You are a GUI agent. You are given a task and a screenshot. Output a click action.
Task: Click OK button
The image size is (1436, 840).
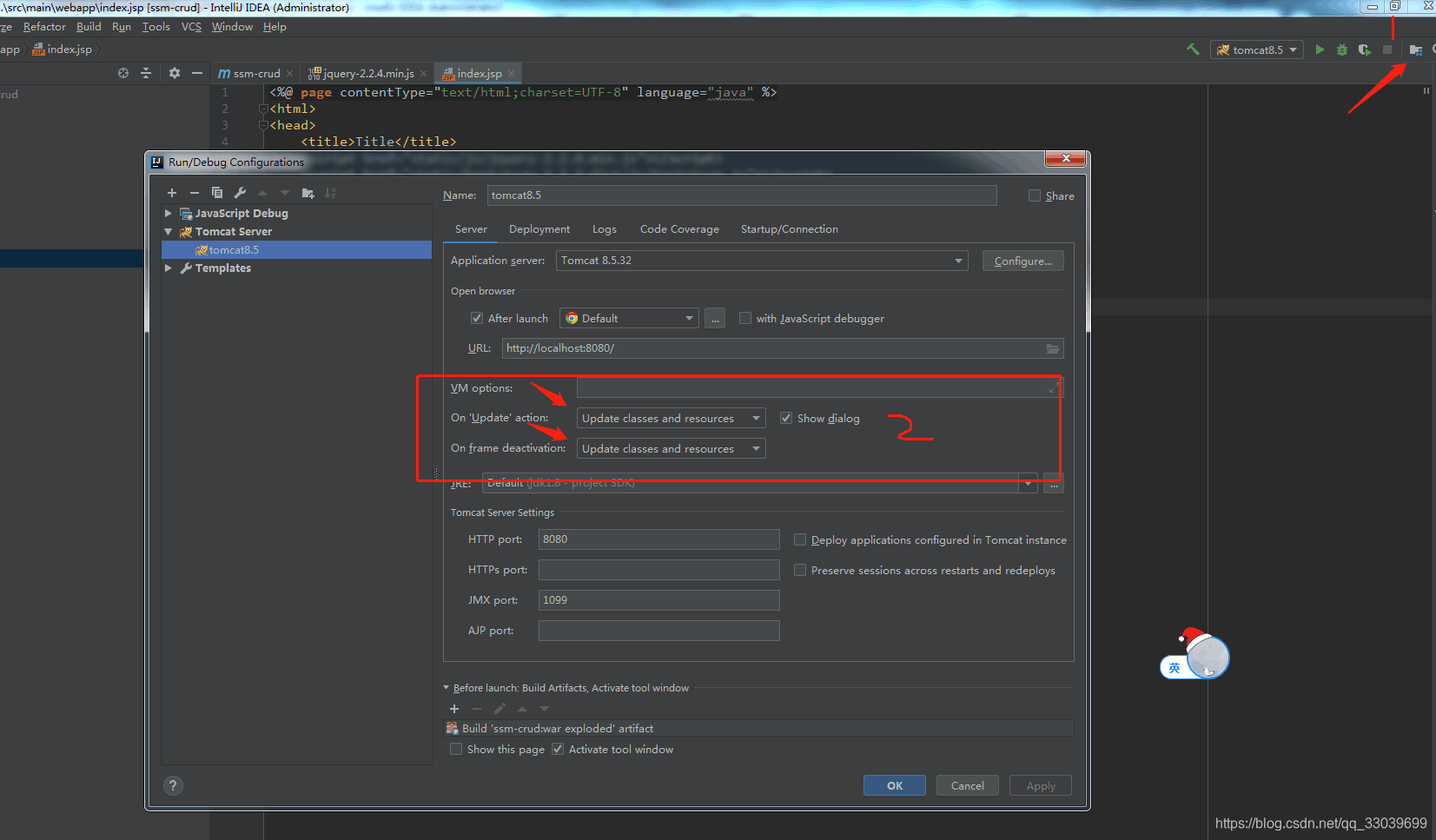[895, 785]
